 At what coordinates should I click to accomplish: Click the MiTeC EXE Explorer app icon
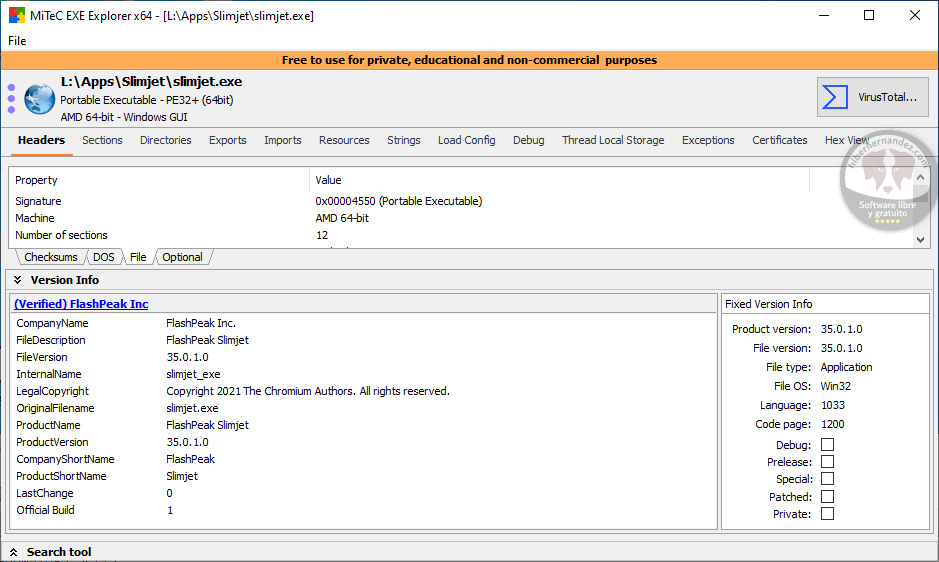[17, 16]
